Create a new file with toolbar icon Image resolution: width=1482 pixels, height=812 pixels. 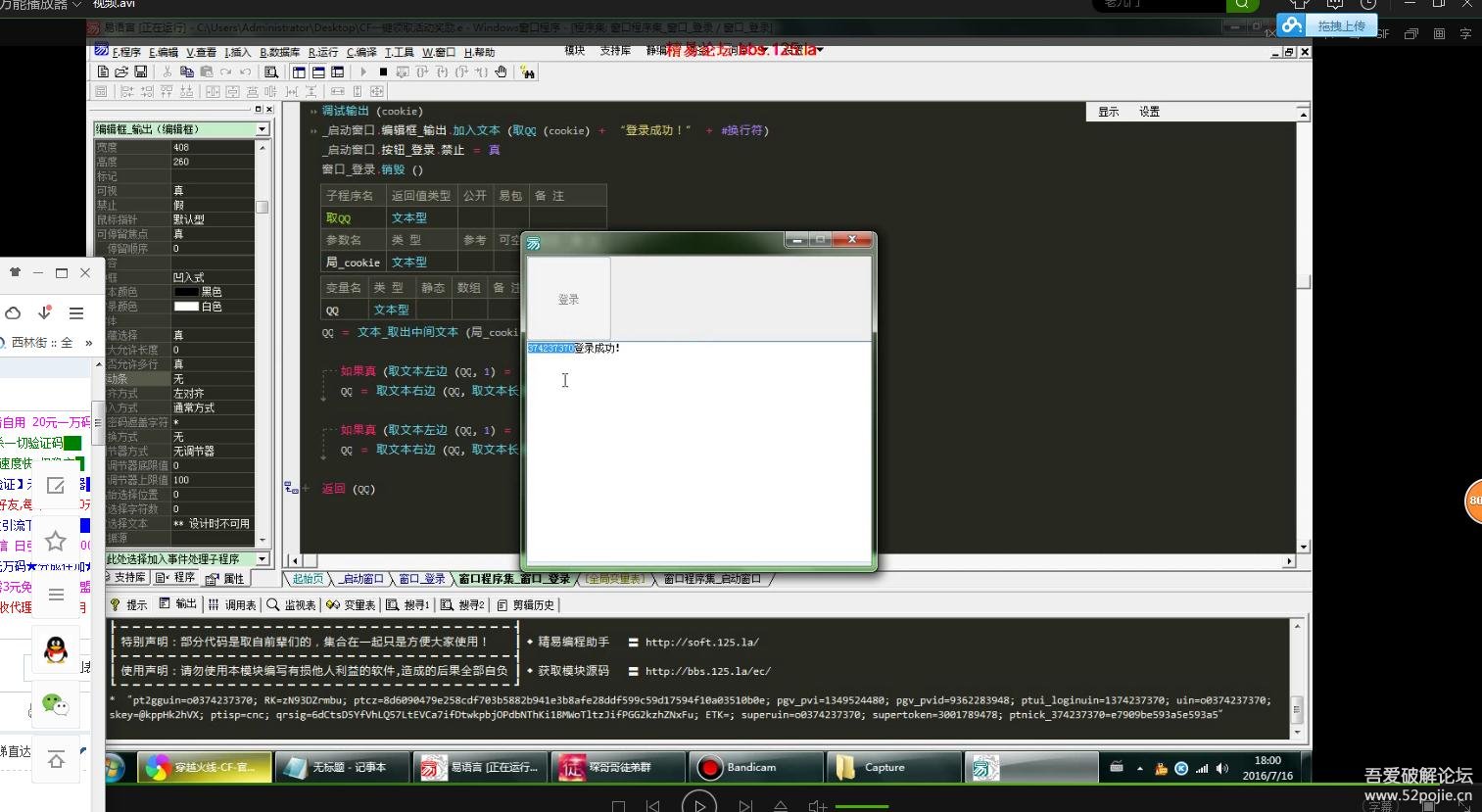(103, 72)
